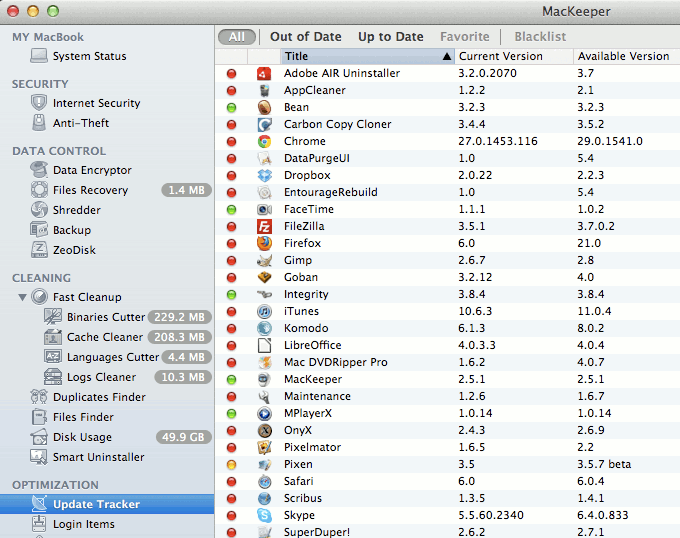The height and width of the screenshot is (538, 680).
Task: Click Chrome available version 29.0.1541.0
Action: click(610, 141)
